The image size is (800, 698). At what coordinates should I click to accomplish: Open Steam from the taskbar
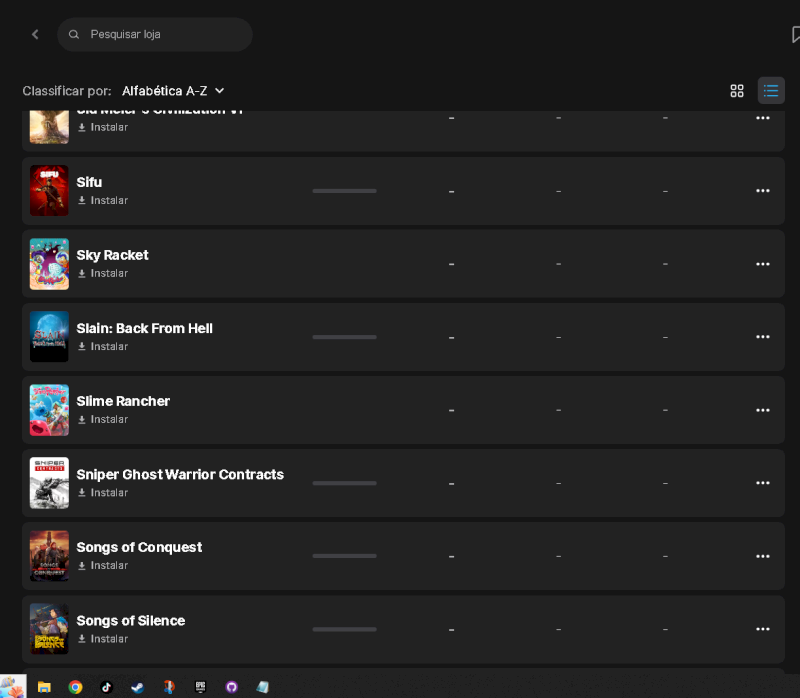[x=138, y=687]
